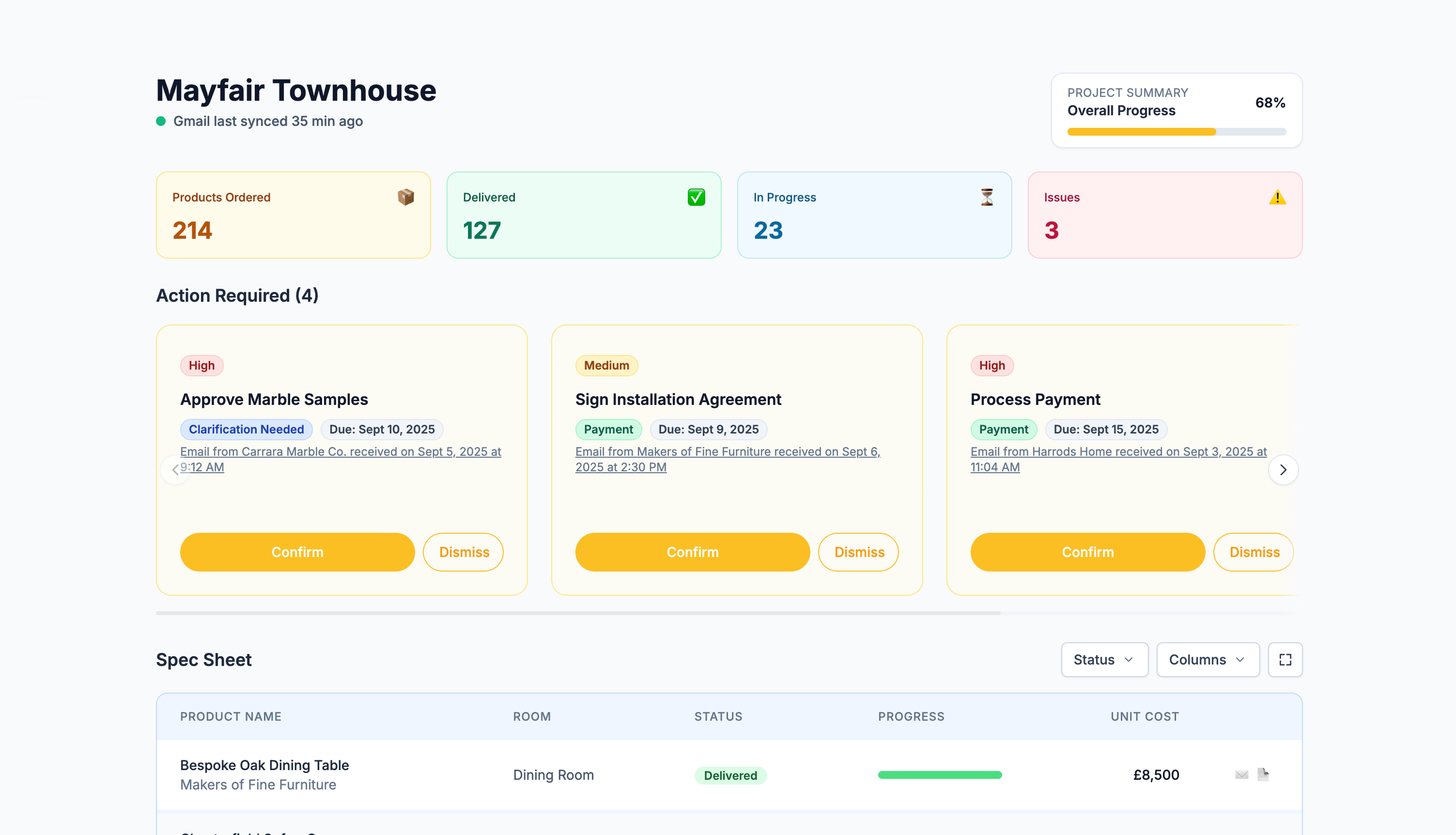This screenshot has width=1456, height=835.
Task: Click Payment tag on Process Payment
Action: [1003, 429]
